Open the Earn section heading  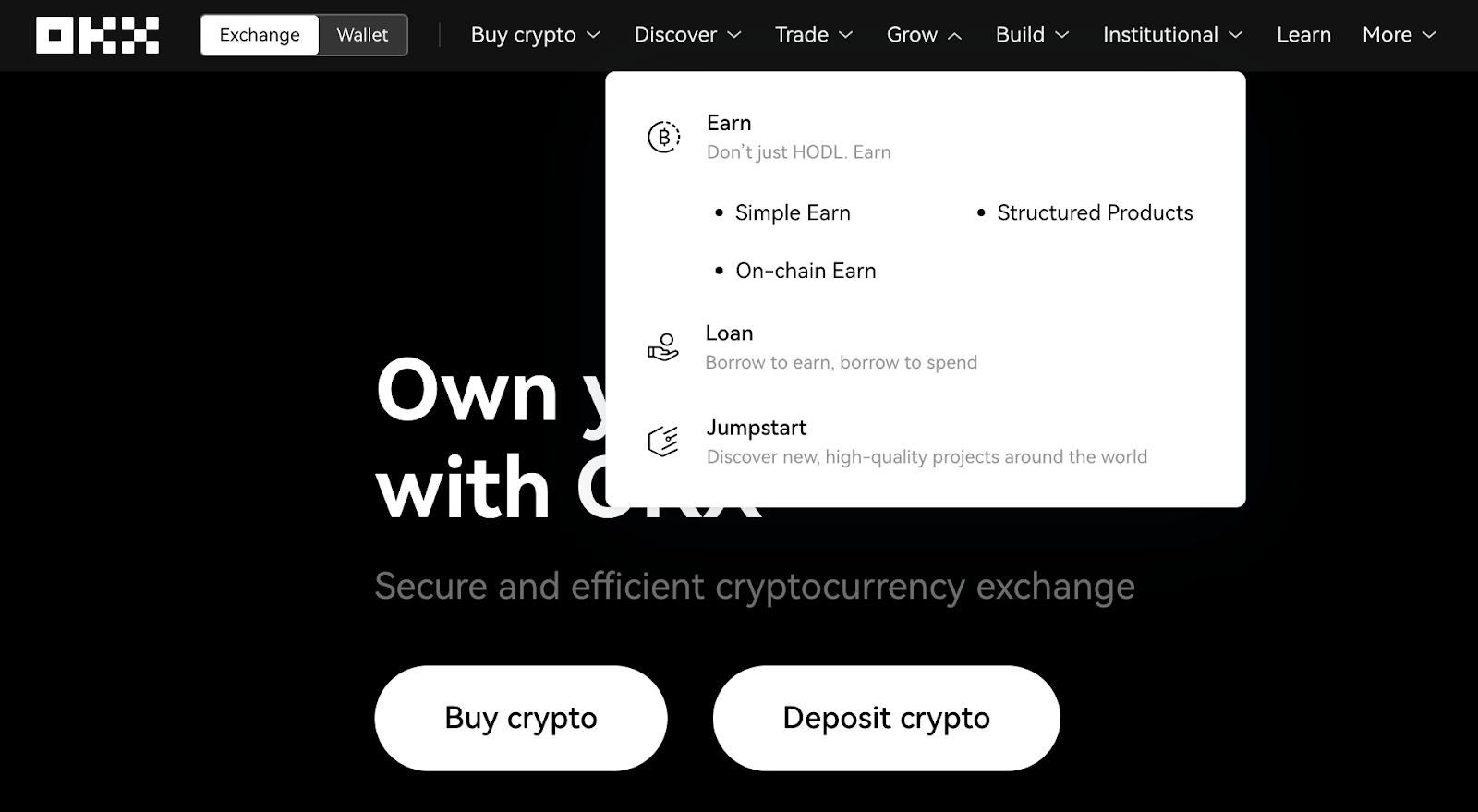point(729,123)
